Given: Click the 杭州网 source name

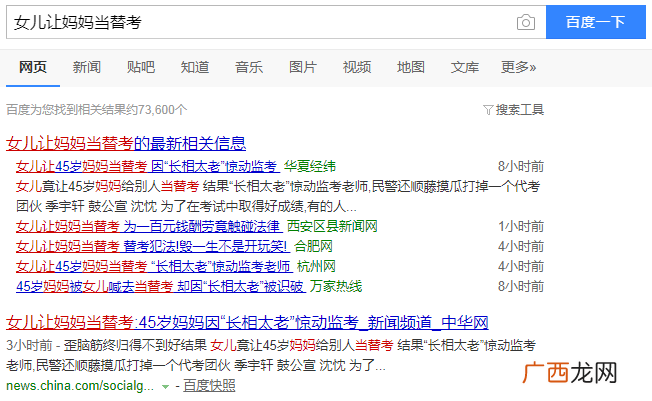Looking at the screenshot, I should click(x=316, y=266).
